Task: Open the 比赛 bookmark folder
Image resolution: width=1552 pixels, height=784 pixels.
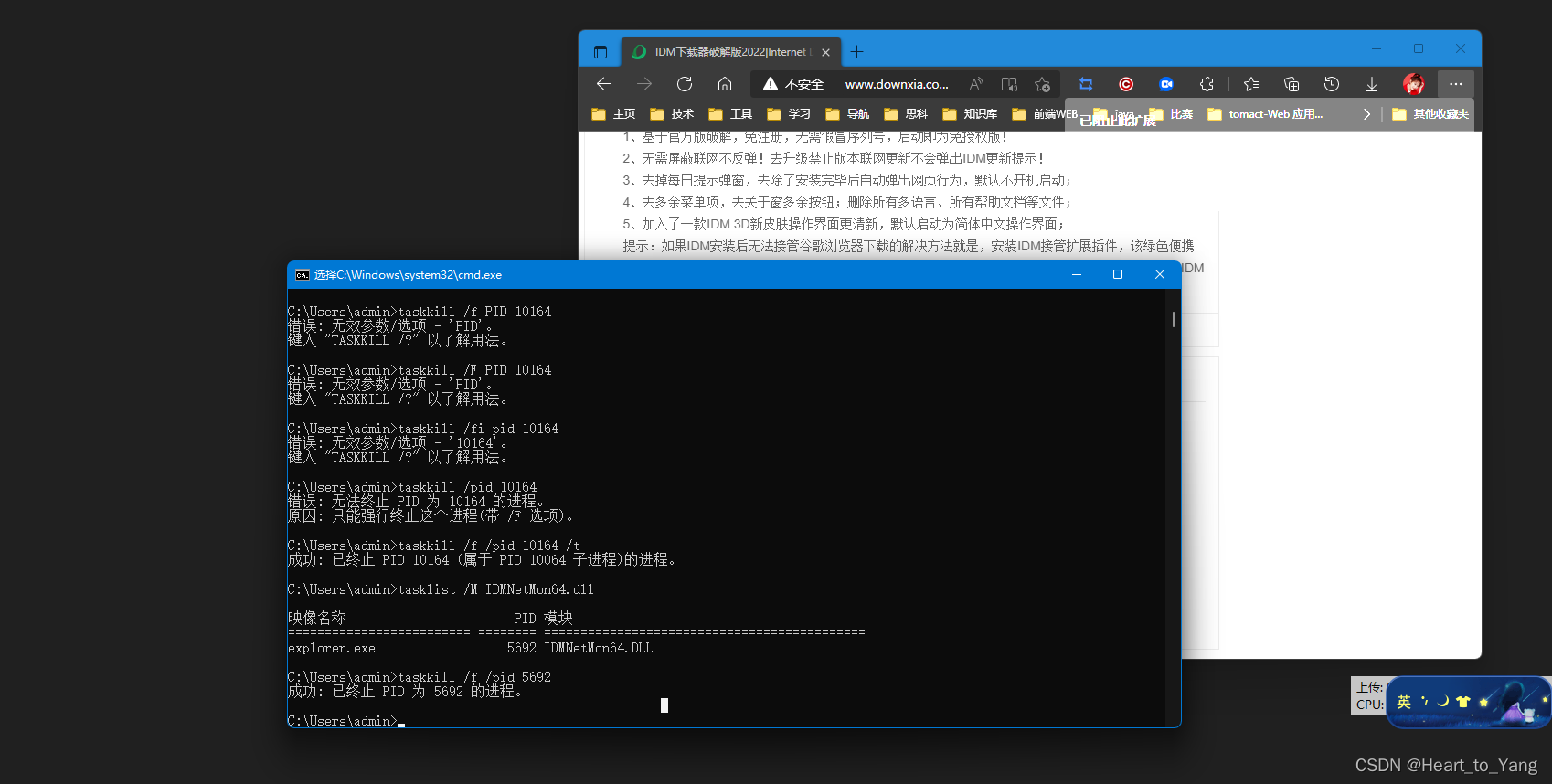Action: [x=1171, y=114]
